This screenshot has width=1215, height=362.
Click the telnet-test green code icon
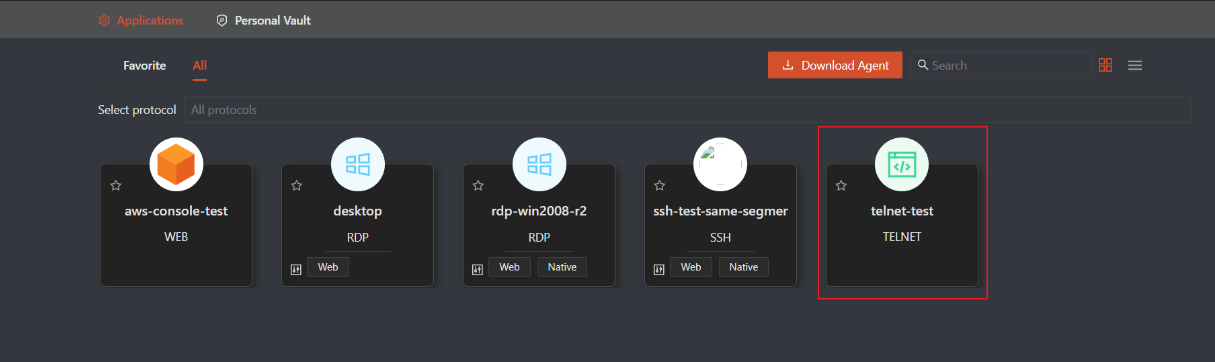[x=902, y=165]
